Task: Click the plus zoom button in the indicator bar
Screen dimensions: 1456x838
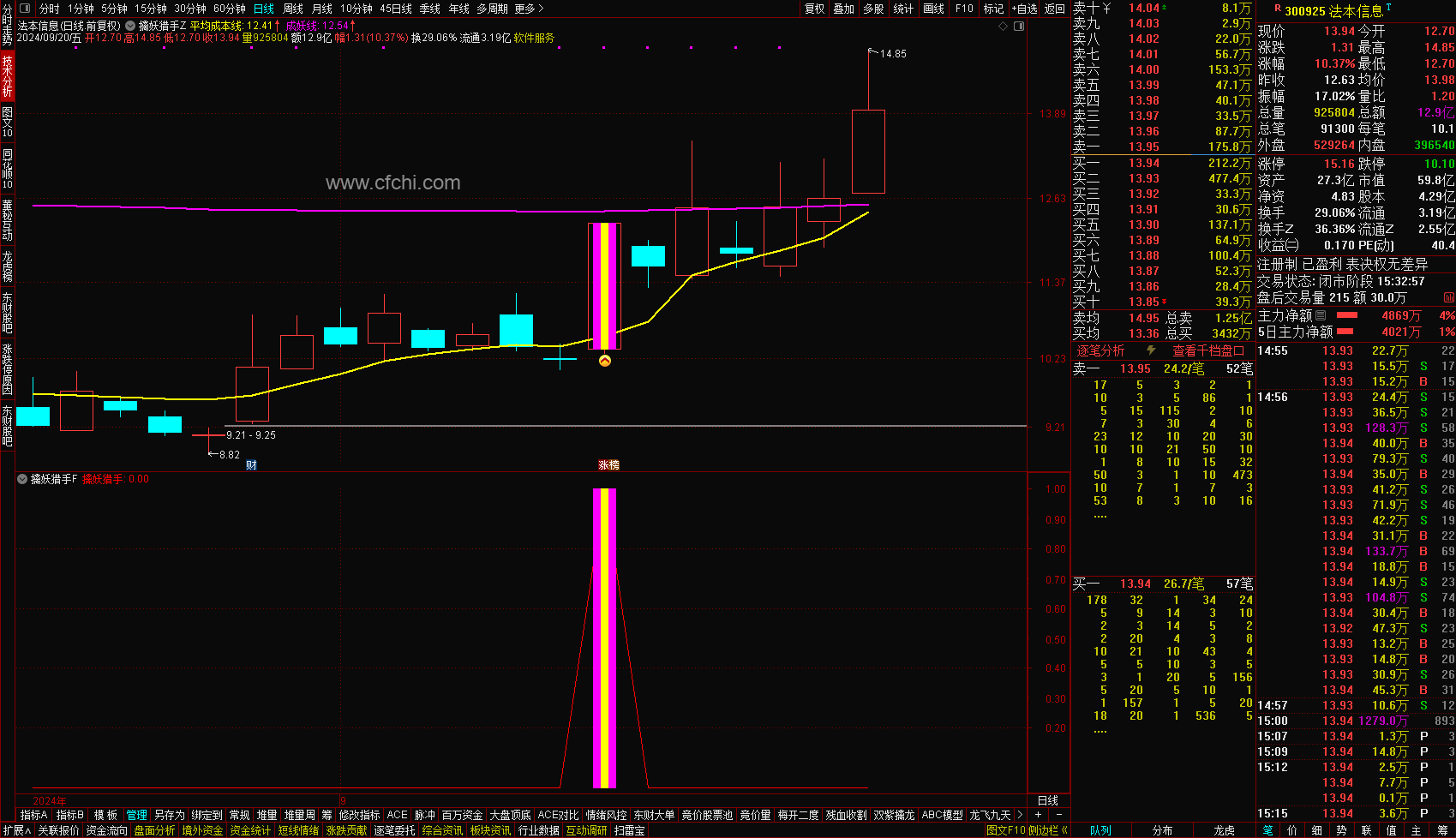Action: [x=1039, y=815]
